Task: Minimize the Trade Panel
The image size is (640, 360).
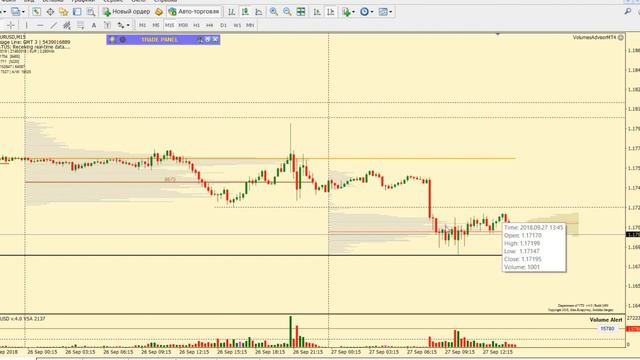Action: [208, 40]
